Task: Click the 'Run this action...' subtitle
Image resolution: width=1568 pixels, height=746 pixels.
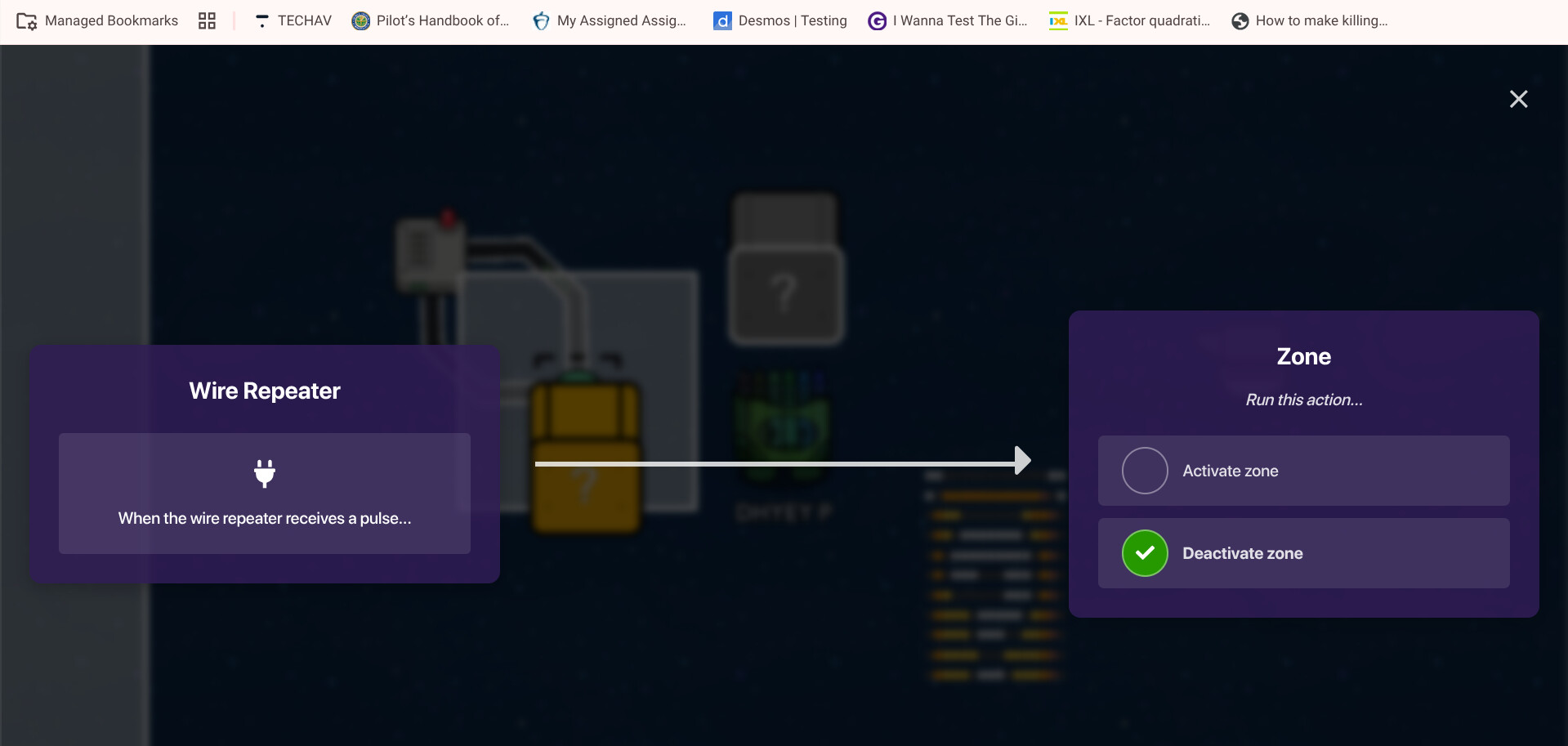Action: click(x=1303, y=400)
